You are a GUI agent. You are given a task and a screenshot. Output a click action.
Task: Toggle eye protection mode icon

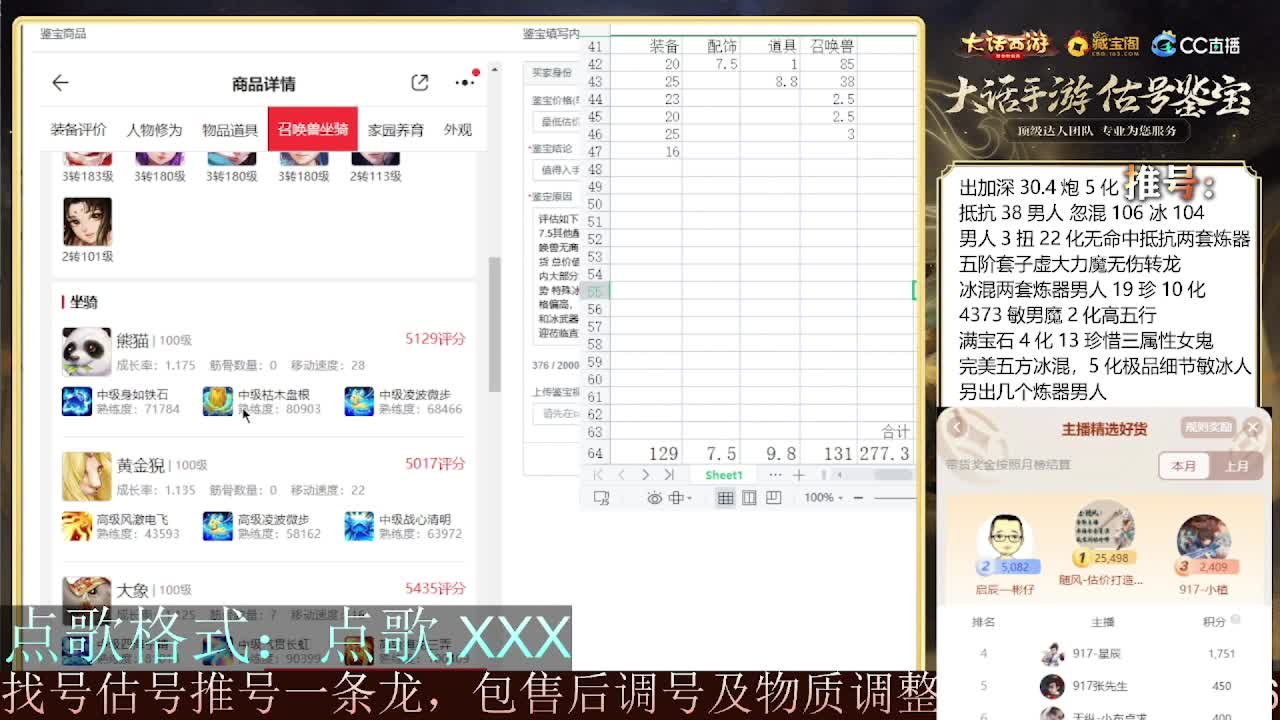point(654,498)
